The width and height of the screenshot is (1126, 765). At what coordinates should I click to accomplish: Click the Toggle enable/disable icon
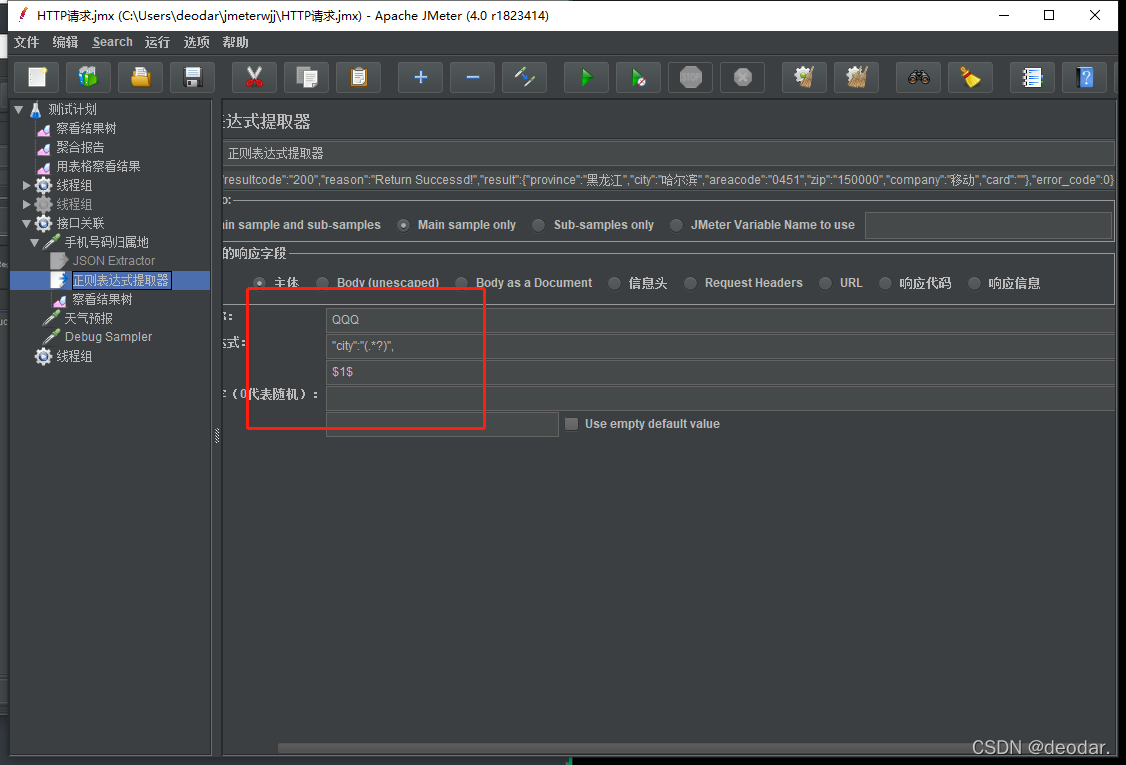(x=524, y=77)
